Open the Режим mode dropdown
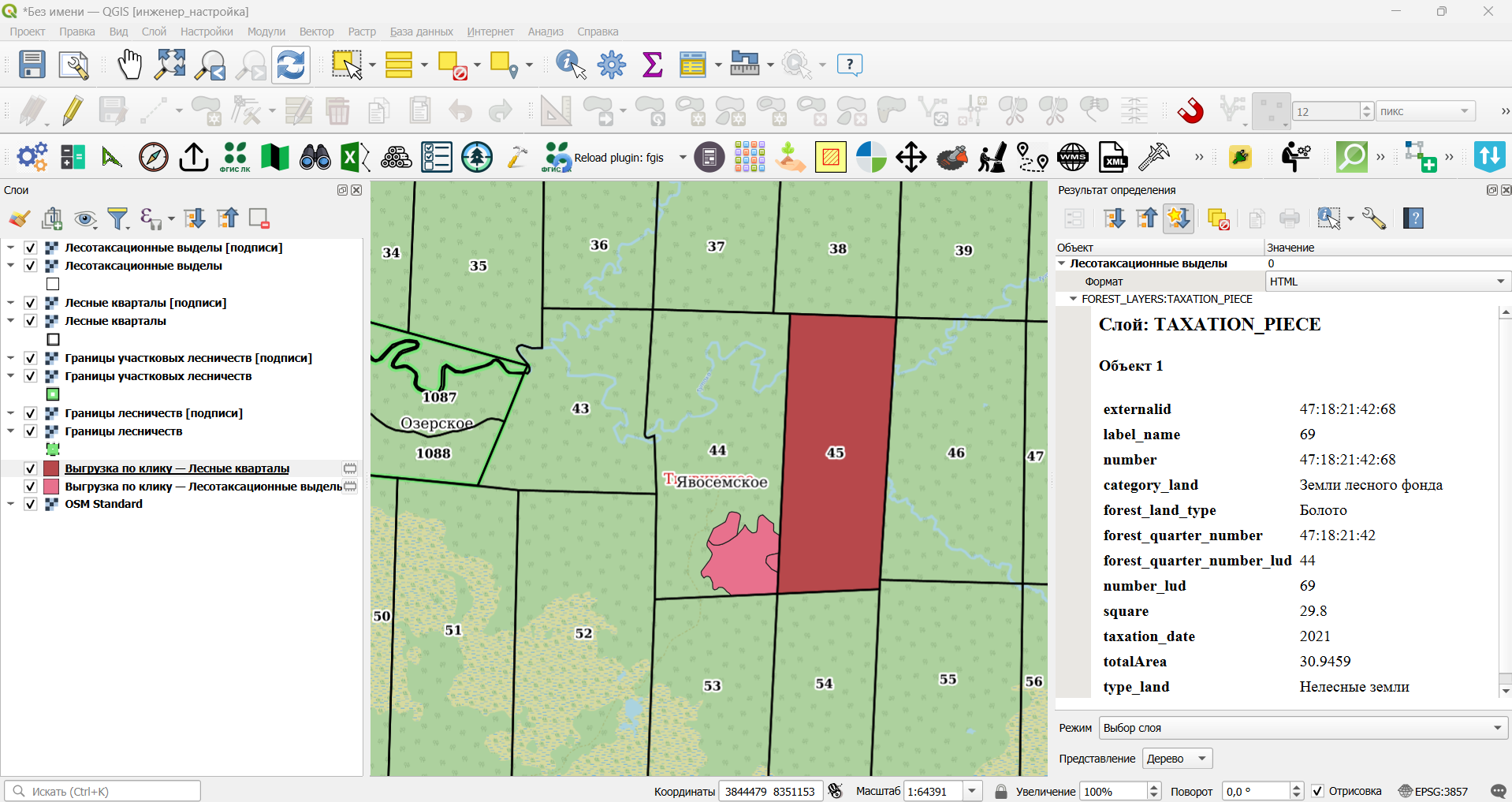The image size is (1512, 802). tap(1303, 728)
